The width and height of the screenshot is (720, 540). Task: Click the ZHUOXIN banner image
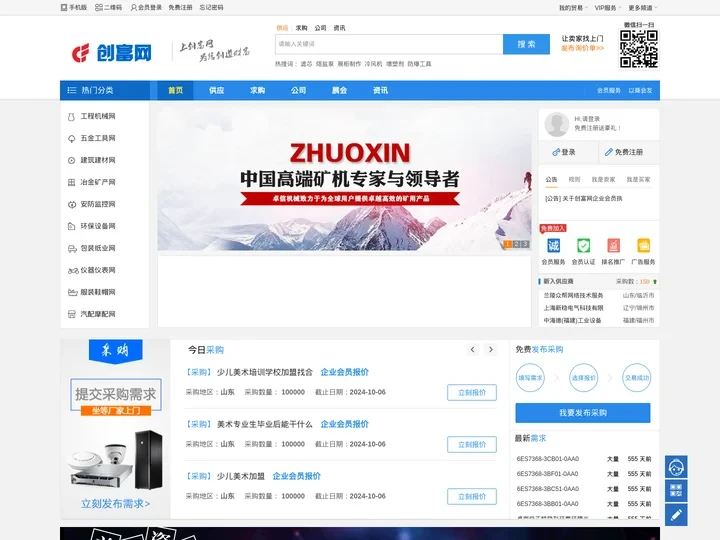[344, 180]
